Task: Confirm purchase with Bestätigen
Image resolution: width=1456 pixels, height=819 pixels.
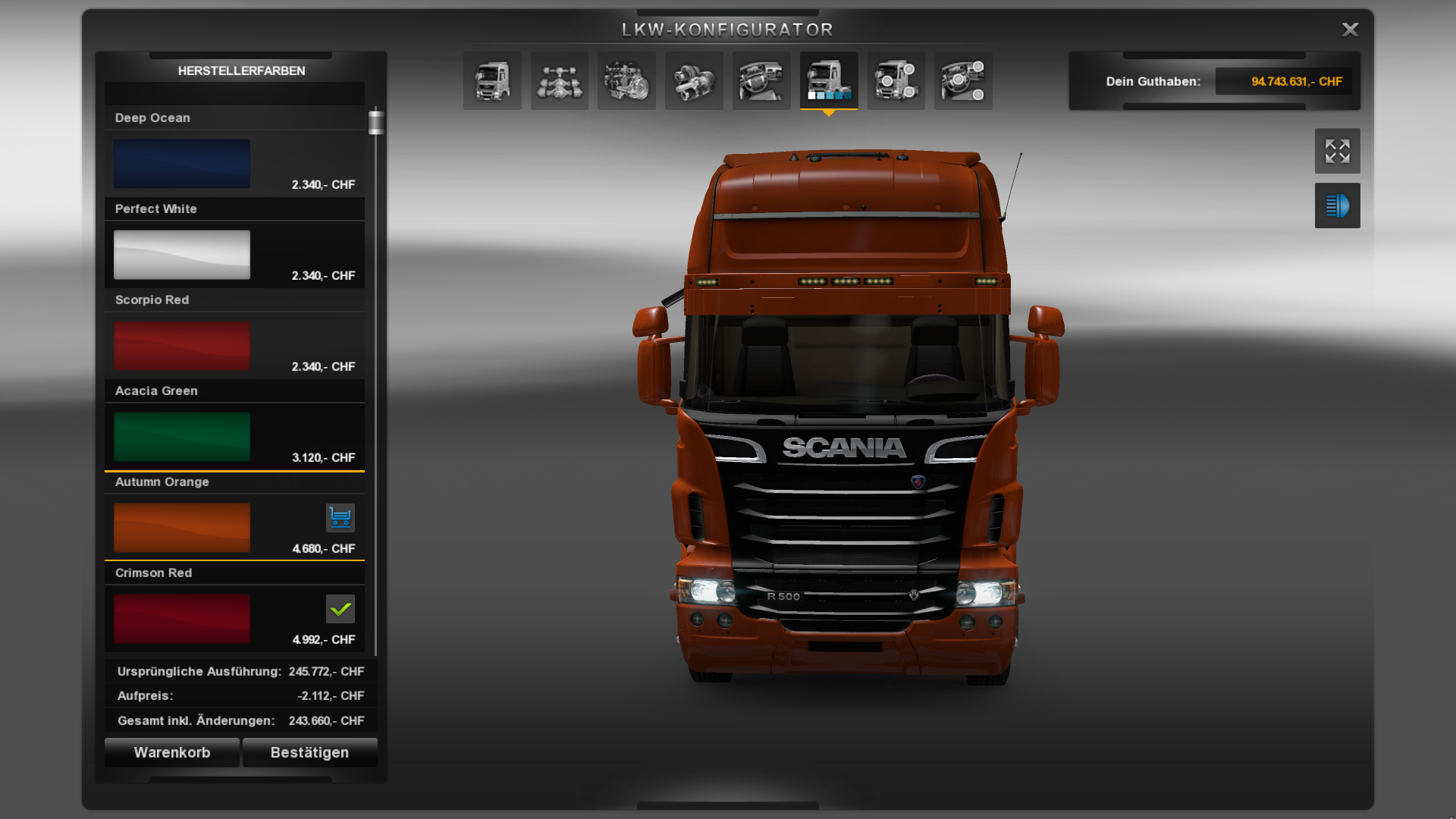Action: click(309, 752)
